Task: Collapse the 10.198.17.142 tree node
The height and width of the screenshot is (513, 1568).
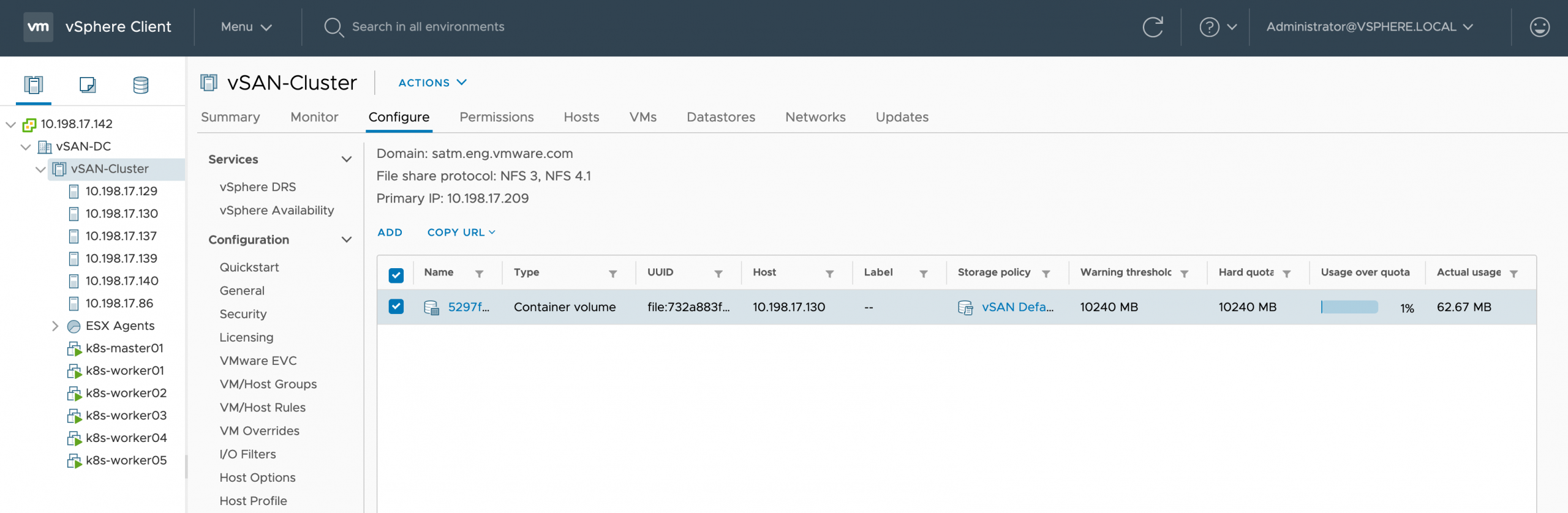Action: (10, 124)
